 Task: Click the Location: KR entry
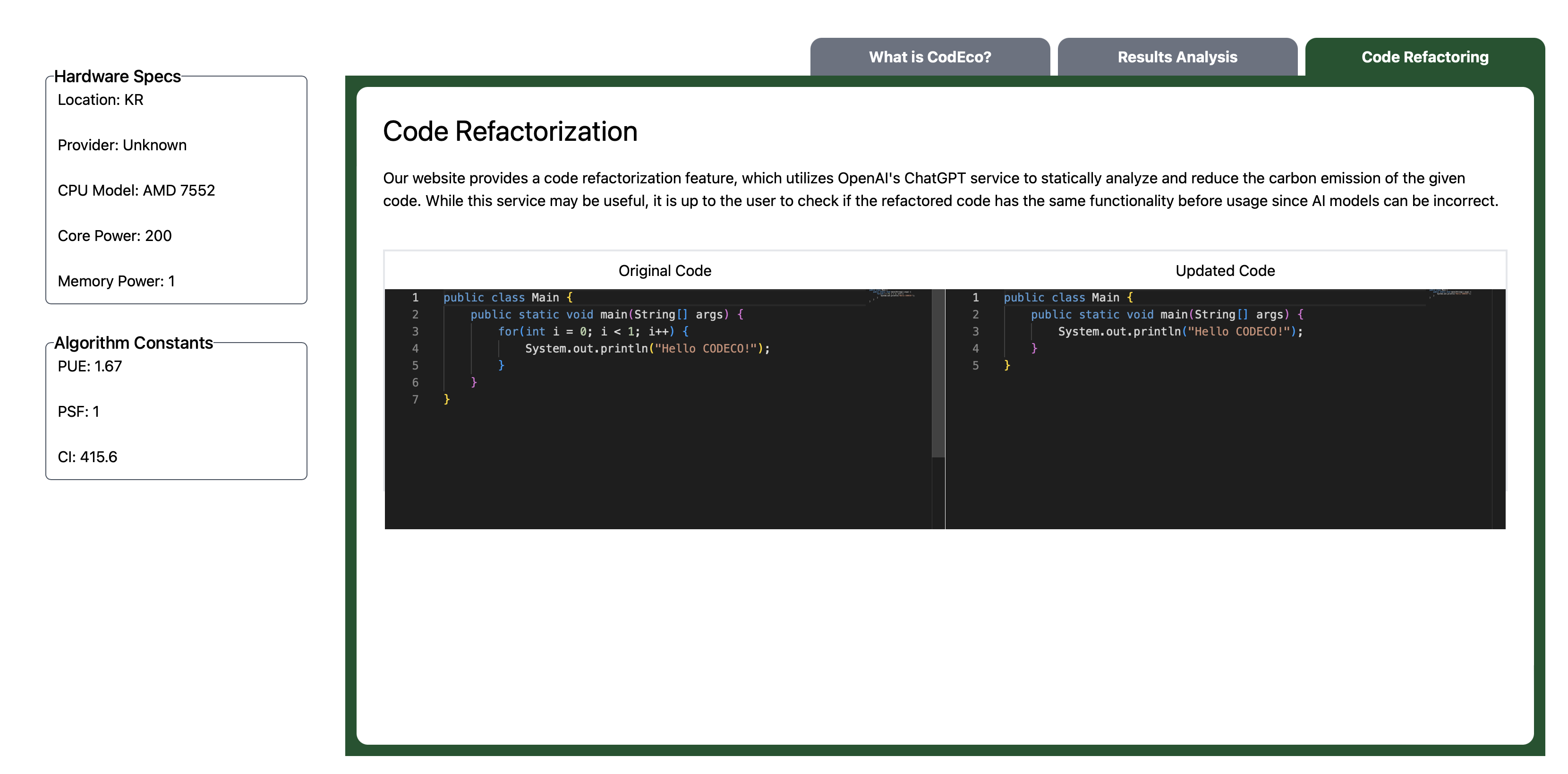pyautogui.click(x=101, y=100)
